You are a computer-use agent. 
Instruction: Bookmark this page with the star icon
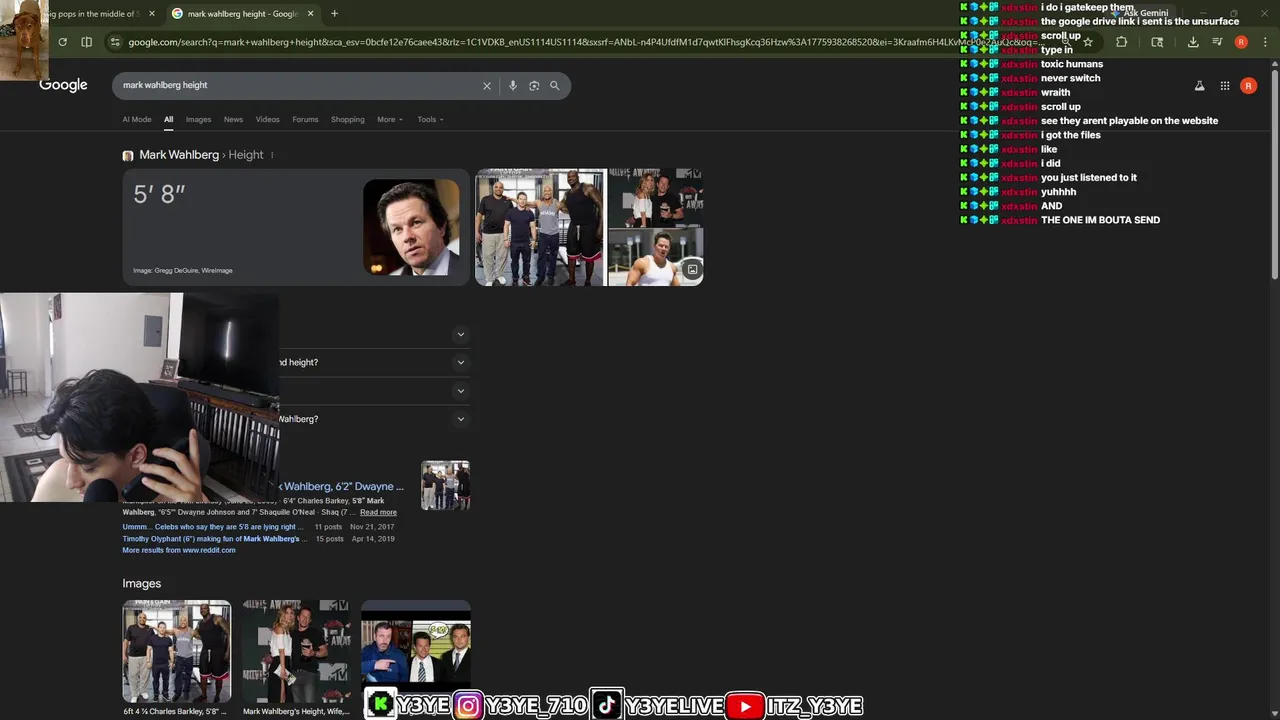(1088, 42)
